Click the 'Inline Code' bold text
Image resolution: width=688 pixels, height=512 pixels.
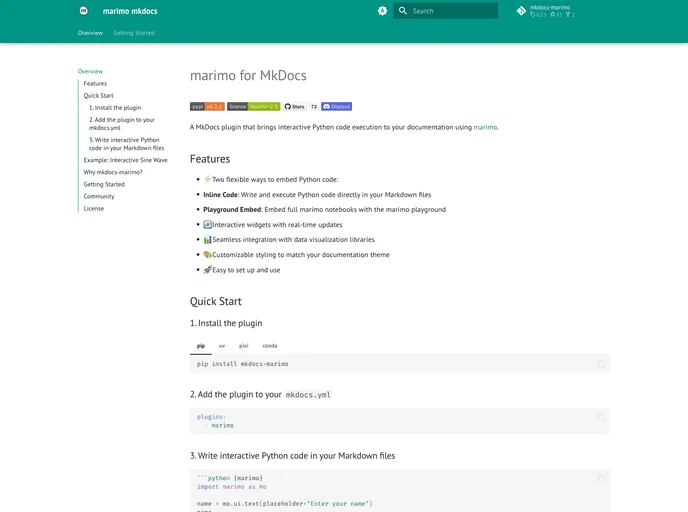click(220, 195)
